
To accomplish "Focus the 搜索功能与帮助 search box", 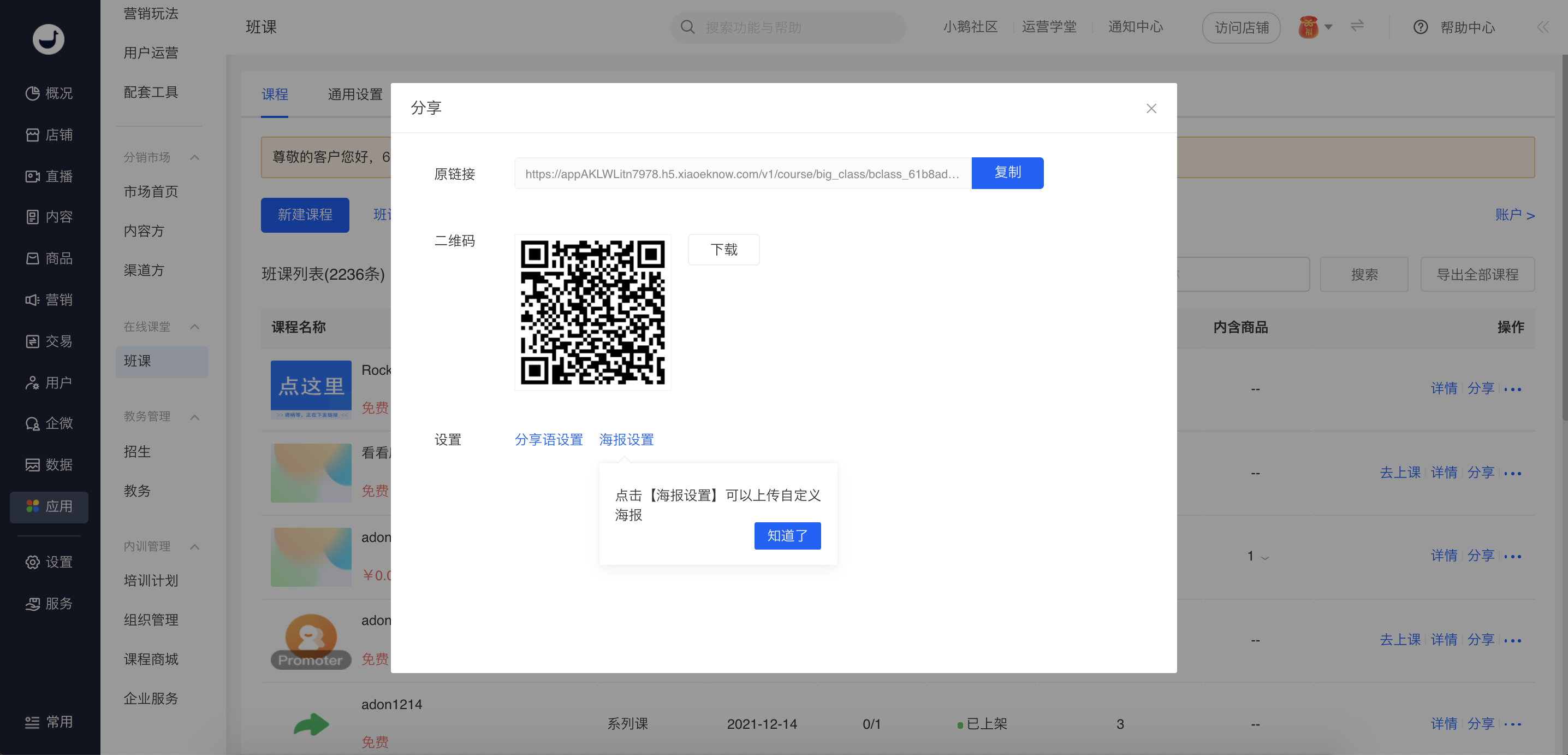I will click(x=788, y=28).
